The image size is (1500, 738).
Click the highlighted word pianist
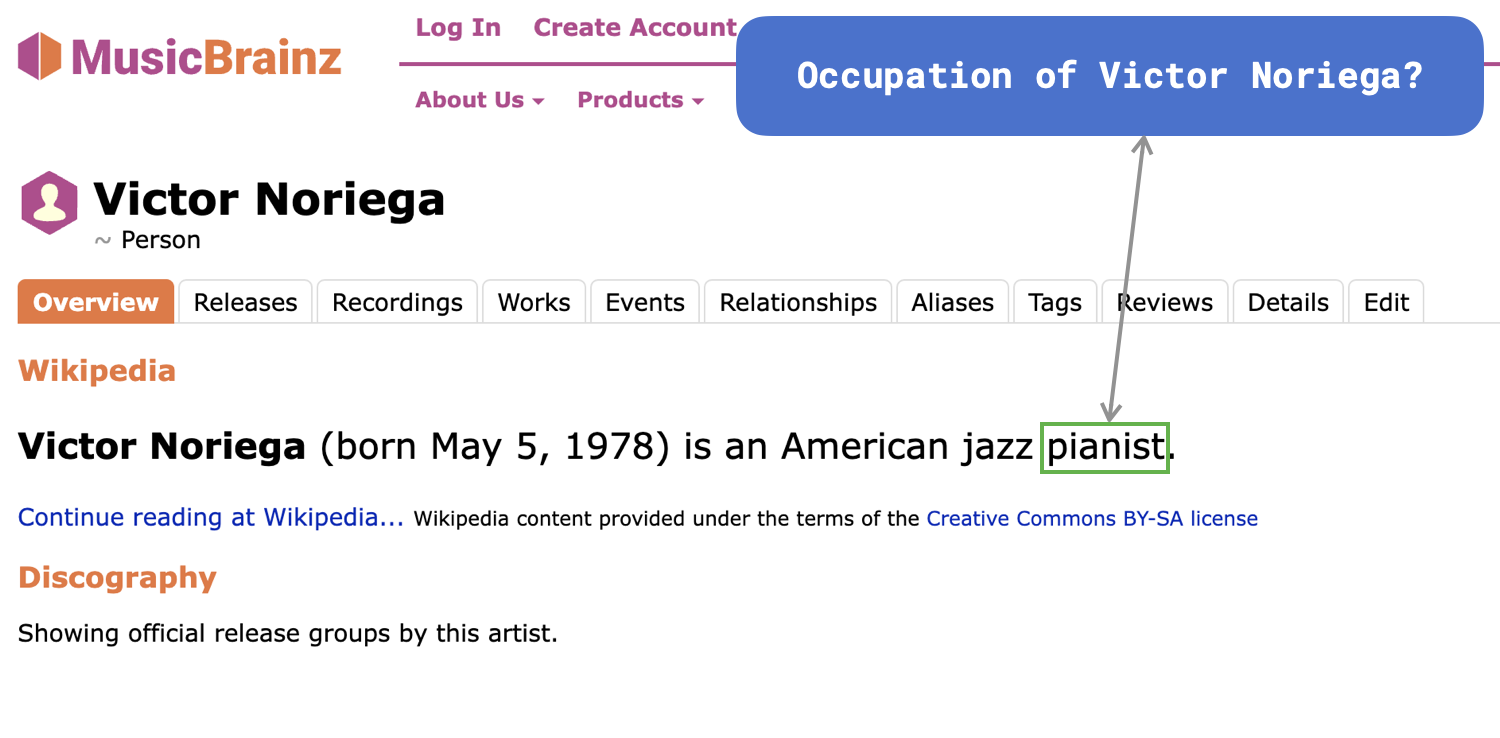pos(1105,447)
